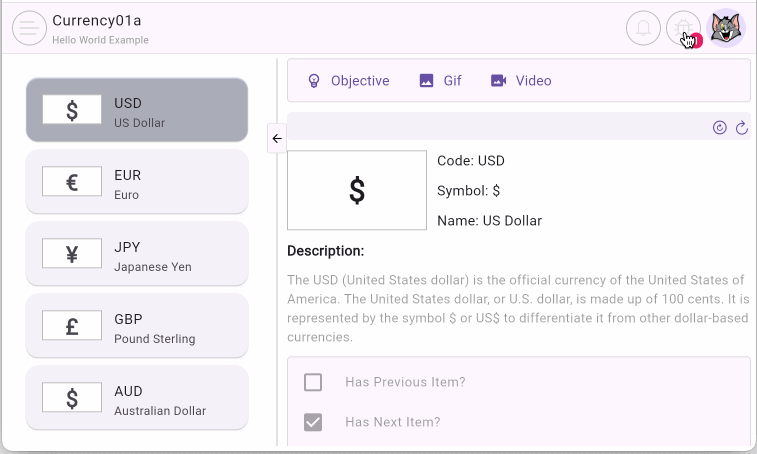Open the bug report icon
The image size is (757, 454).
pos(684,28)
